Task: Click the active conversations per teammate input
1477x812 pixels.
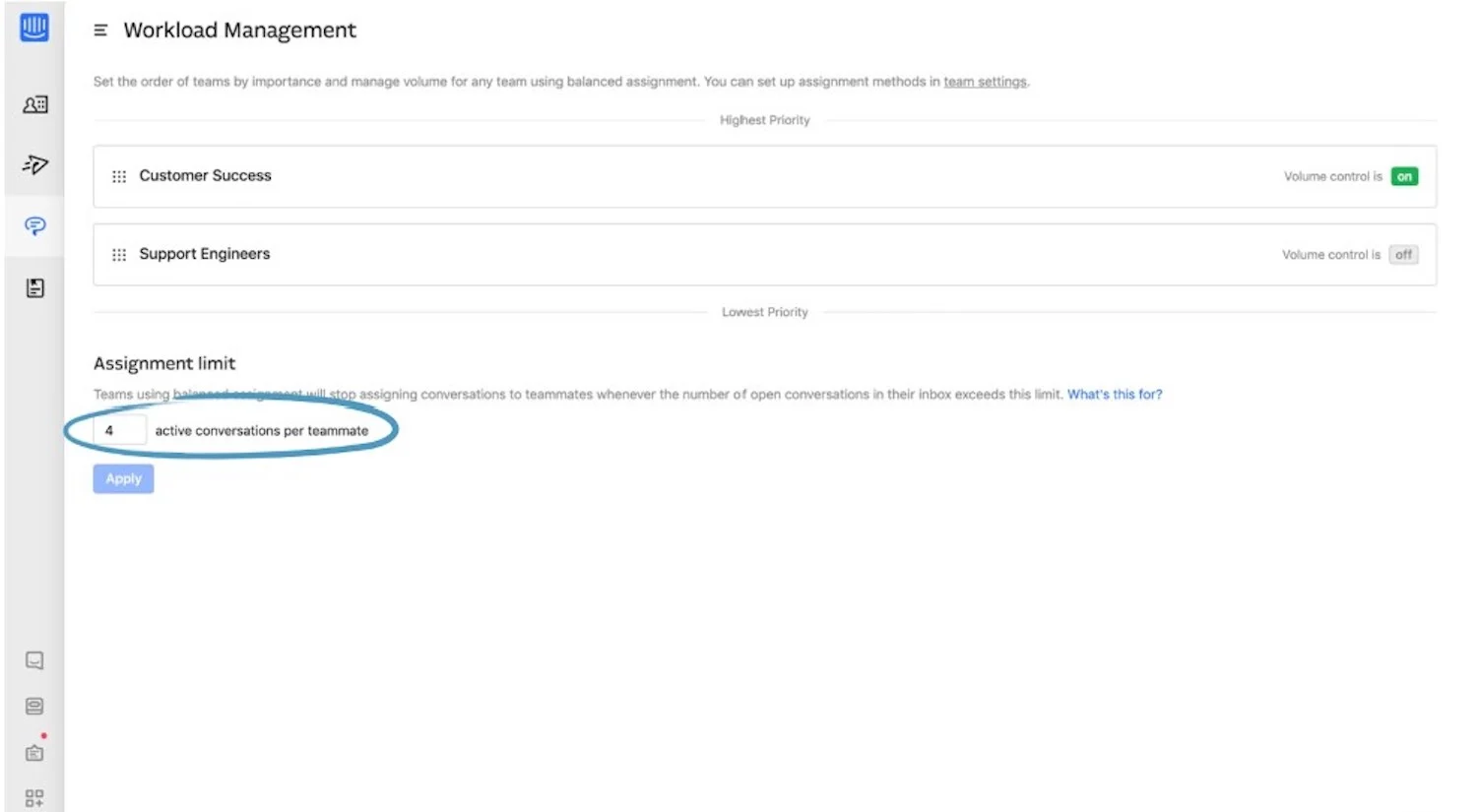Action: click(120, 430)
